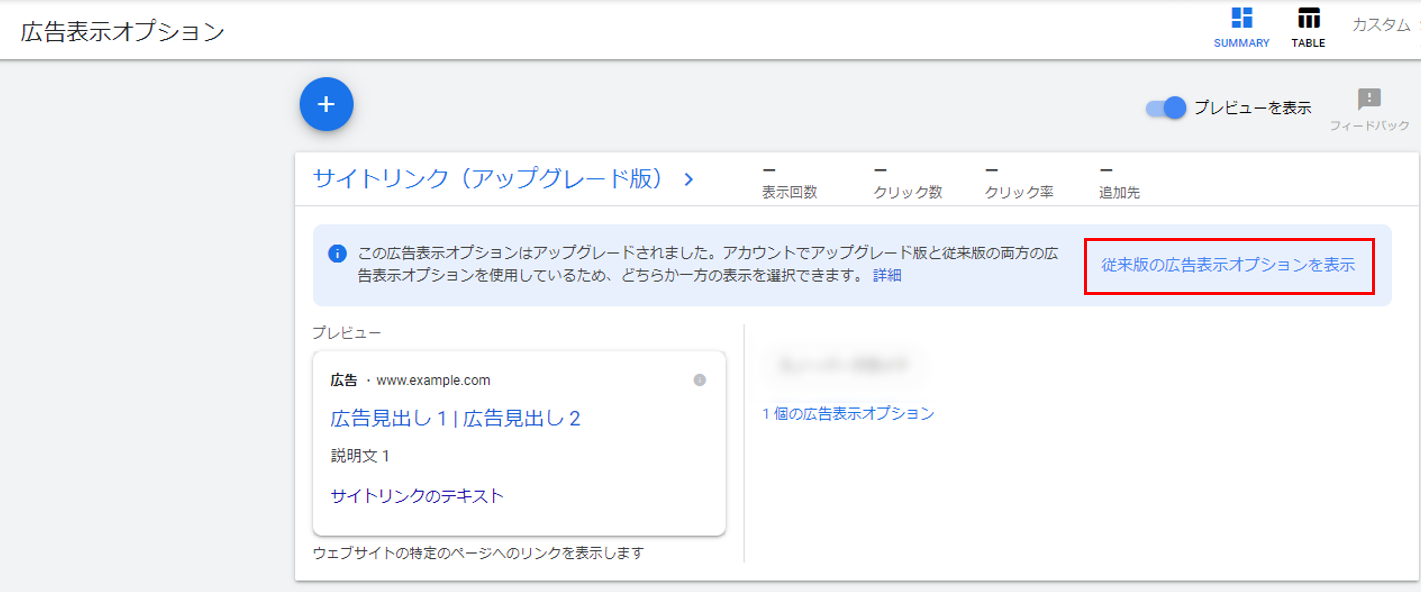Select the 表示回数 metric
1421x592 pixels.
(x=789, y=192)
